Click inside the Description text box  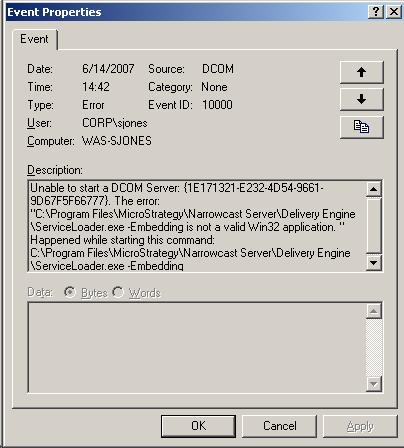pyautogui.click(x=197, y=226)
